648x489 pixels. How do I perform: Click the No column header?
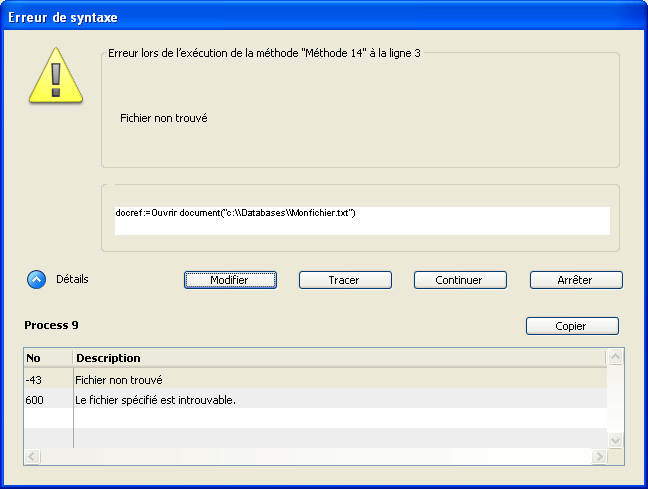tap(47, 358)
